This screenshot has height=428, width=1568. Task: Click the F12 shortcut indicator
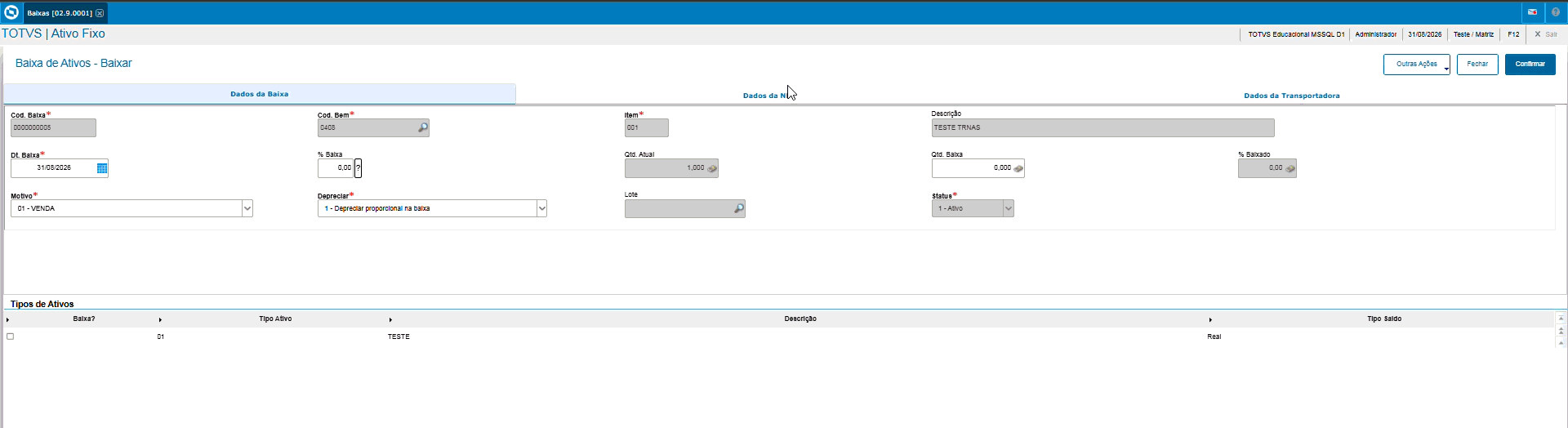(1513, 34)
